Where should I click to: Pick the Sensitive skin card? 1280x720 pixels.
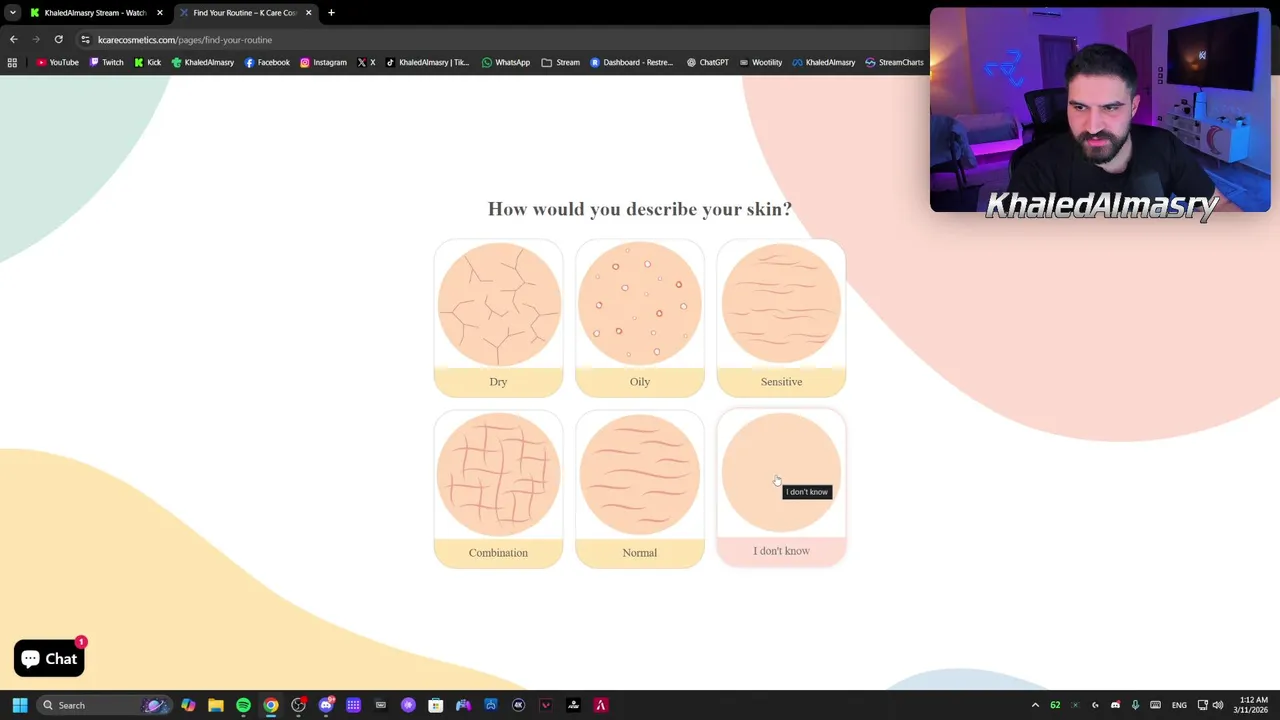click(781, 318)
